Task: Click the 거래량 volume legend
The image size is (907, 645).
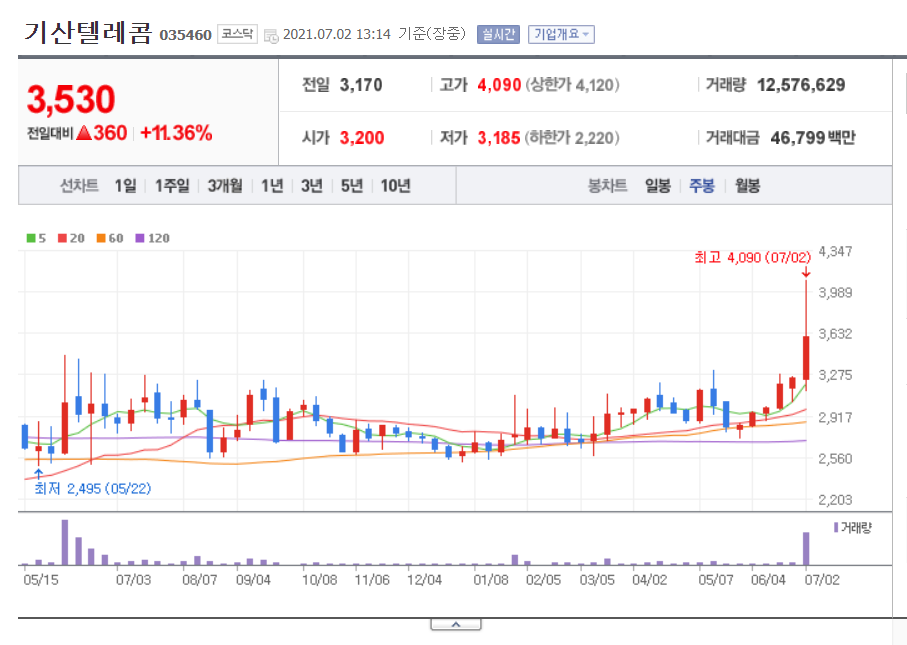Action: [x=852, y=528]
